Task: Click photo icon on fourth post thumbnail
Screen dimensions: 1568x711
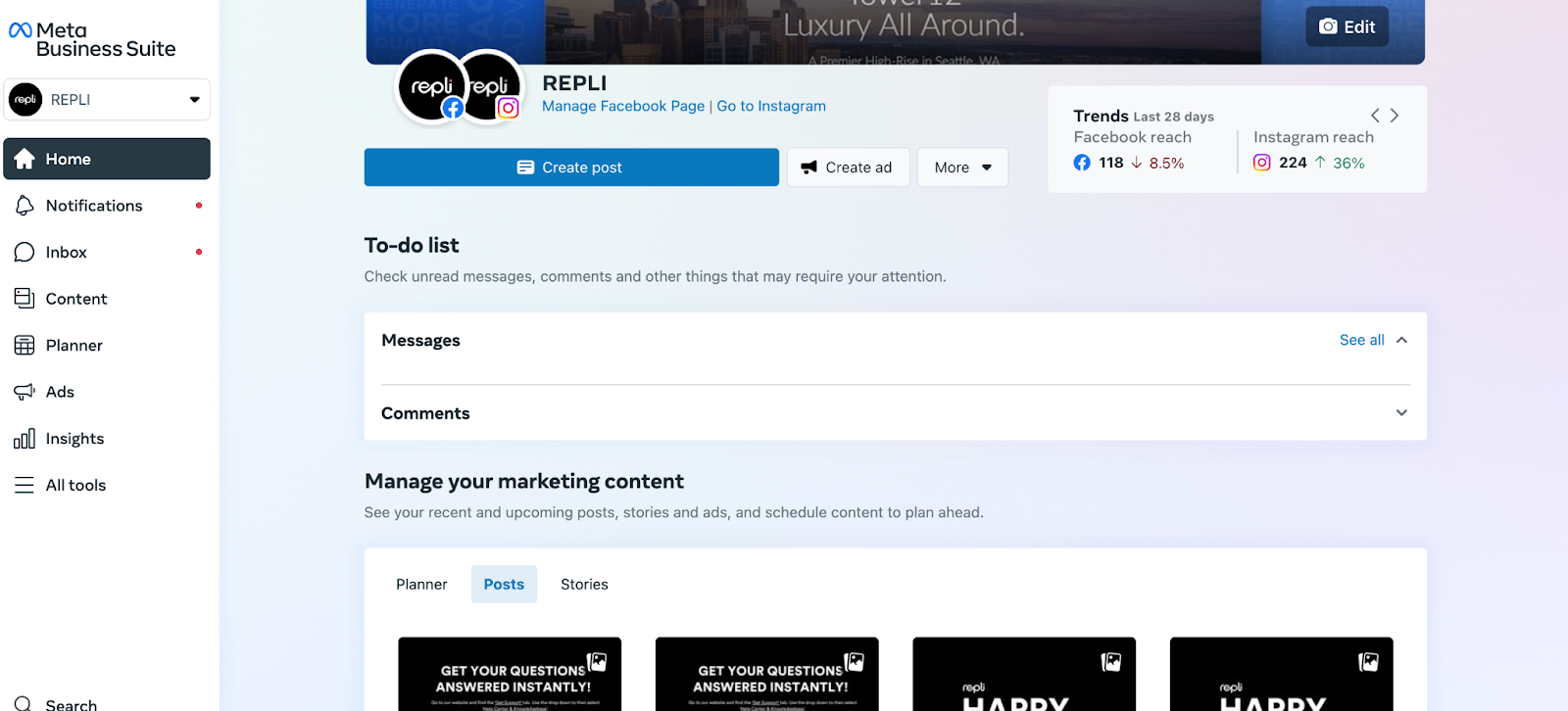Action: pos(1369,662)
